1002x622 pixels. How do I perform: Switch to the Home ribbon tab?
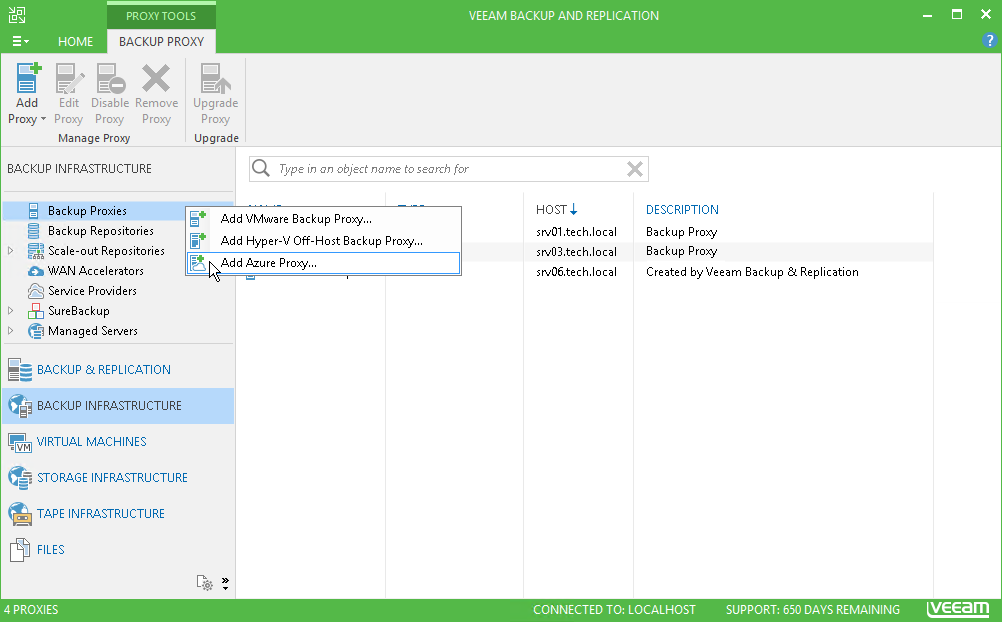[75, 42]
